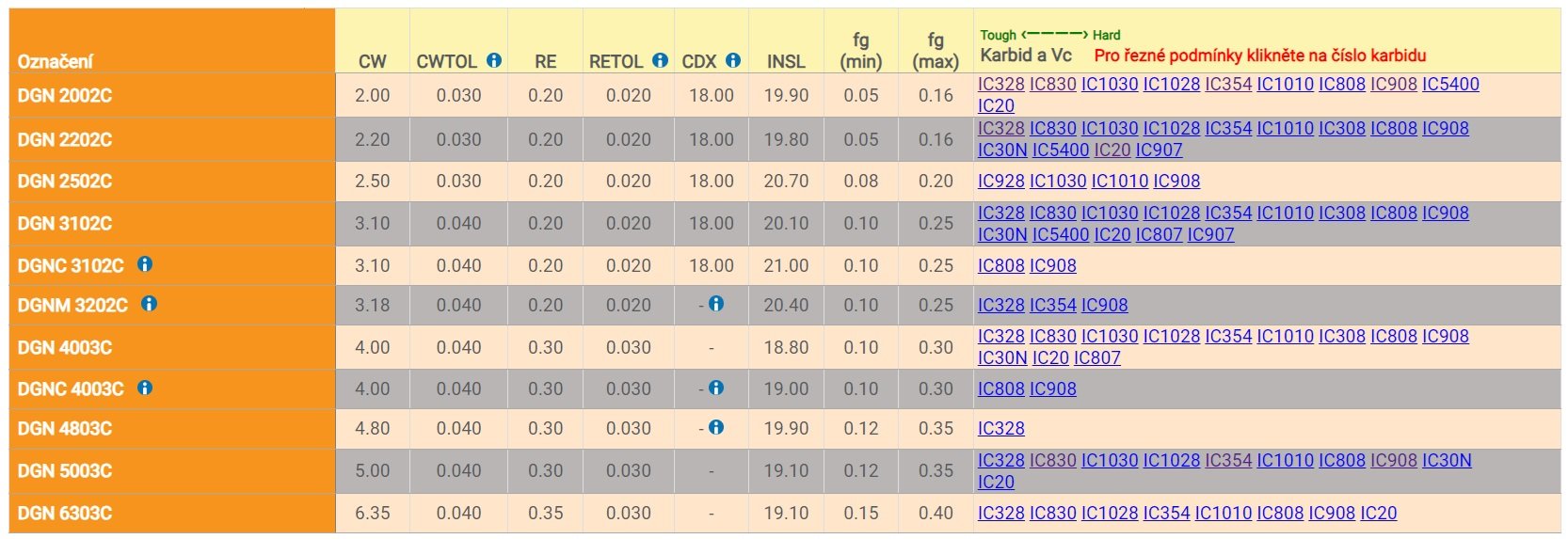Screen dimensions: 1568x539
Task: Click the Označení column header
Action: pos(56,61)
